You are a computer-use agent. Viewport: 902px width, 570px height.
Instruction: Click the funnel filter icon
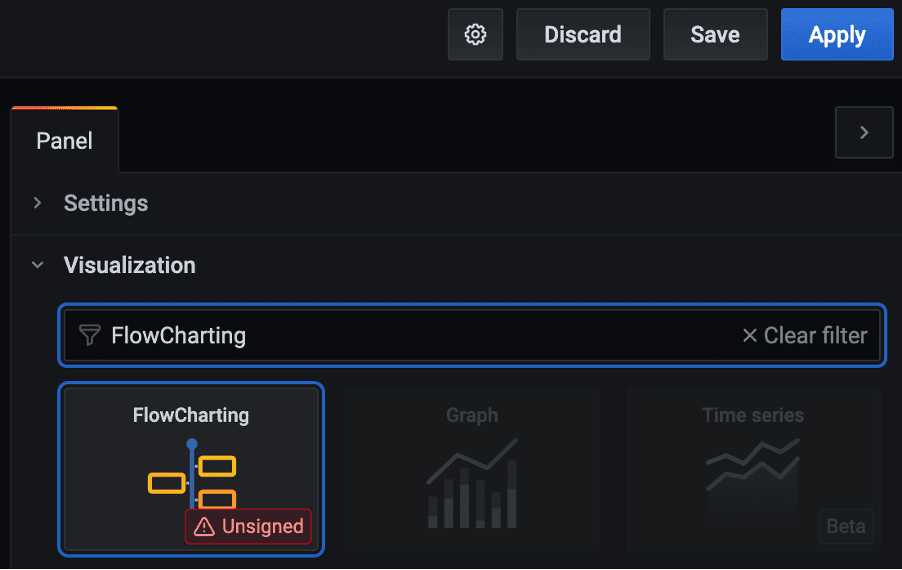[x=90, y=336]
